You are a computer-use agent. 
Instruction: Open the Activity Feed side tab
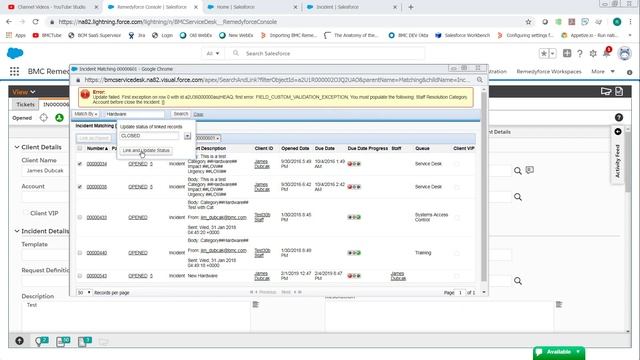point(618,155)
